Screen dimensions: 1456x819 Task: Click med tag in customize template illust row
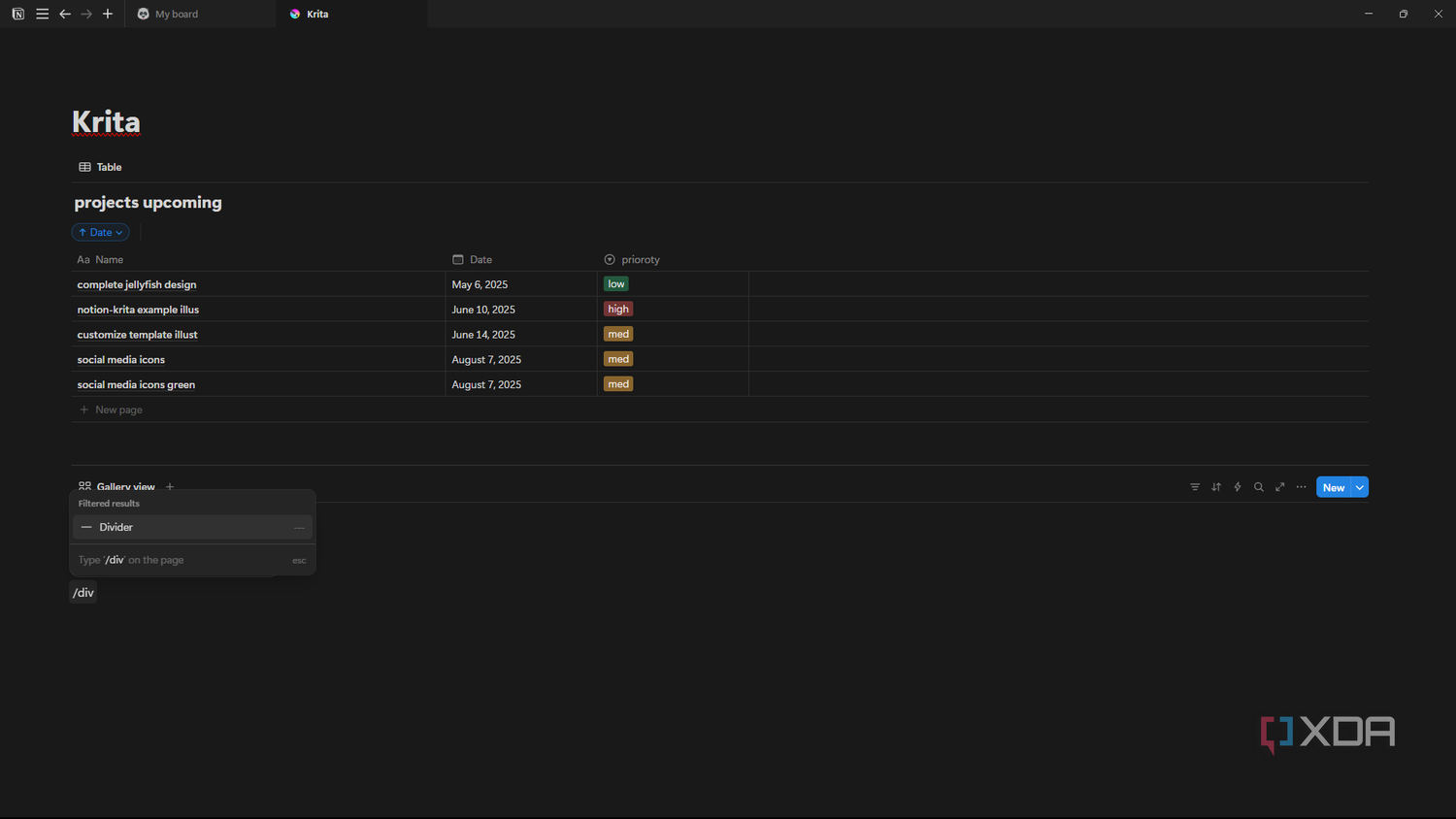pos(618,334)
